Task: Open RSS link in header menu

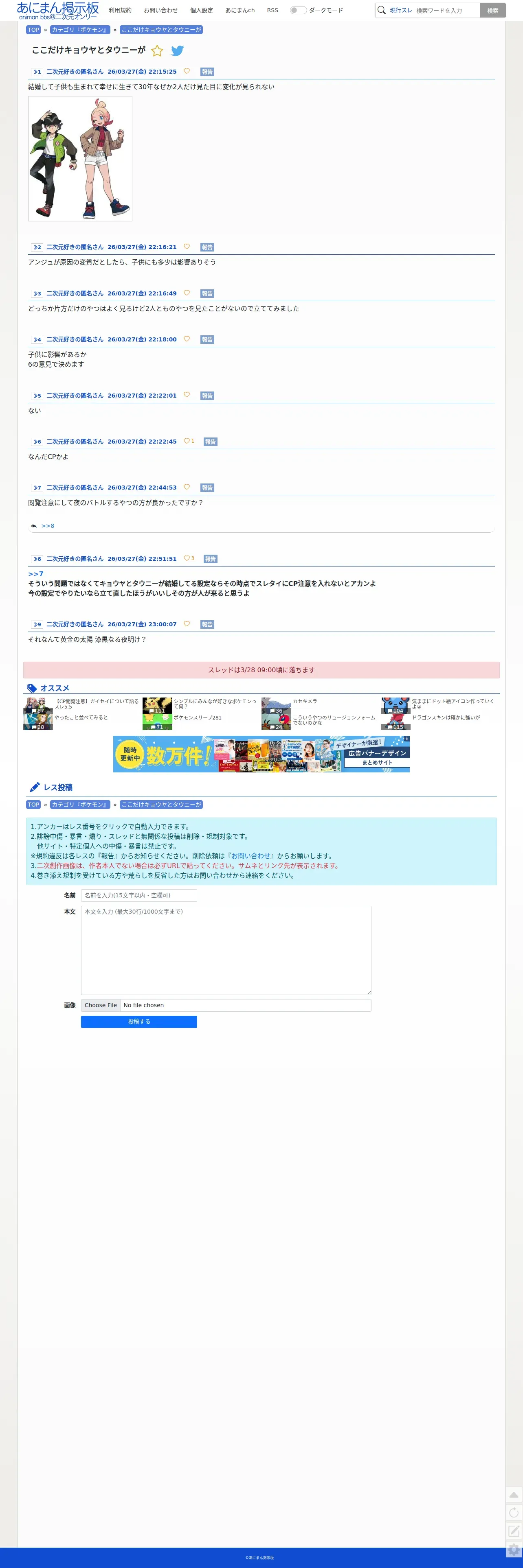Action: click(272, 10)
